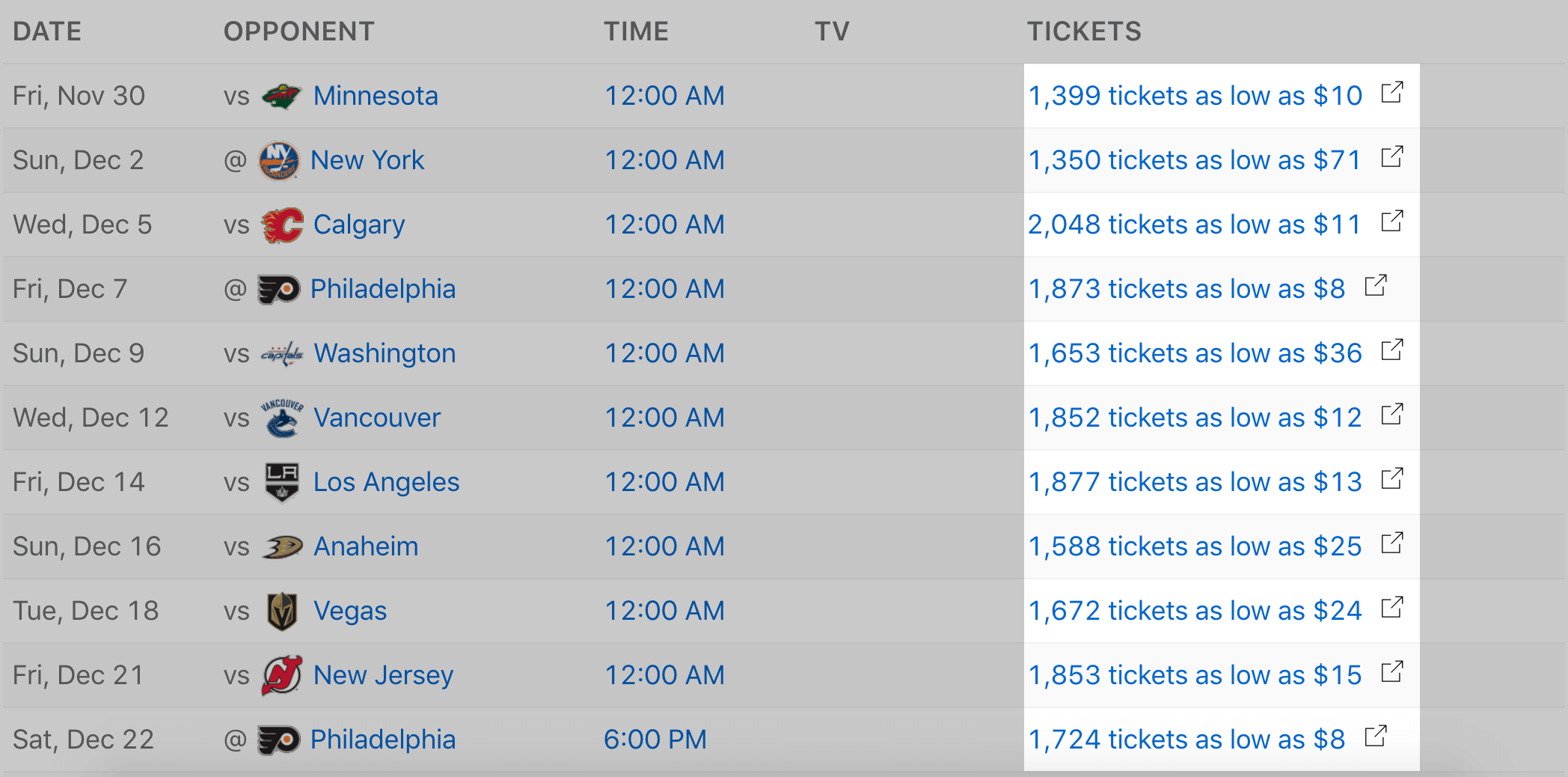Open 1,350 tickets as low as $71
Viewport: 1568px width, 777px height.
coord(1194,160)
